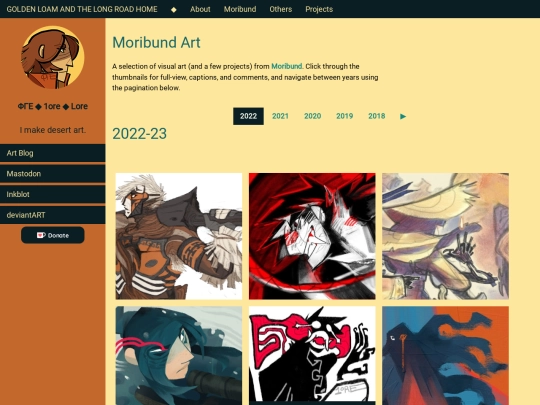
Task: Open the Projects navigation item
Action: tap(319, 9)
